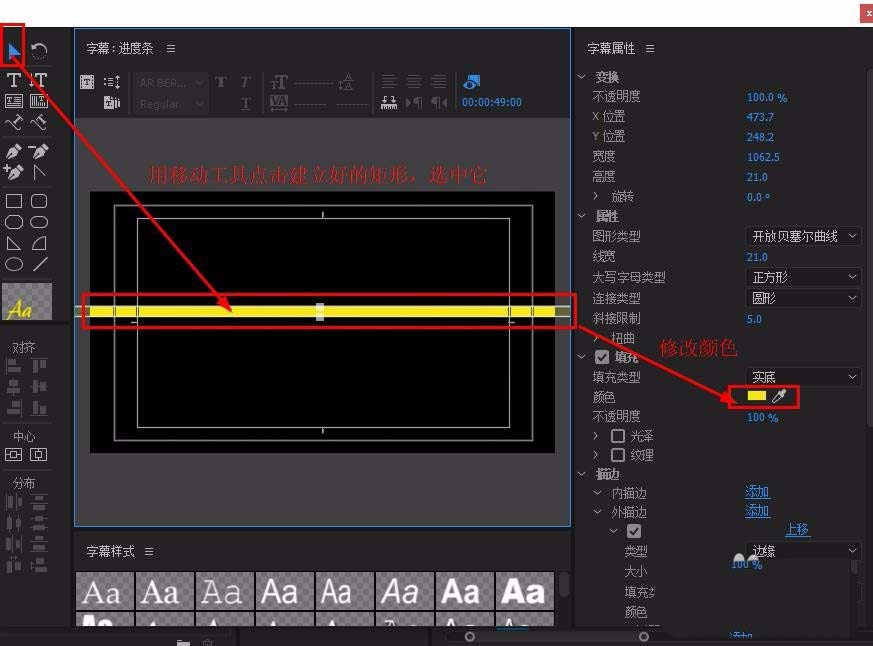This screenshot has height=646, width=873.
Task: Click 添加 to add inner stroke
Action: pyautogui.click(x=757, y=492)
